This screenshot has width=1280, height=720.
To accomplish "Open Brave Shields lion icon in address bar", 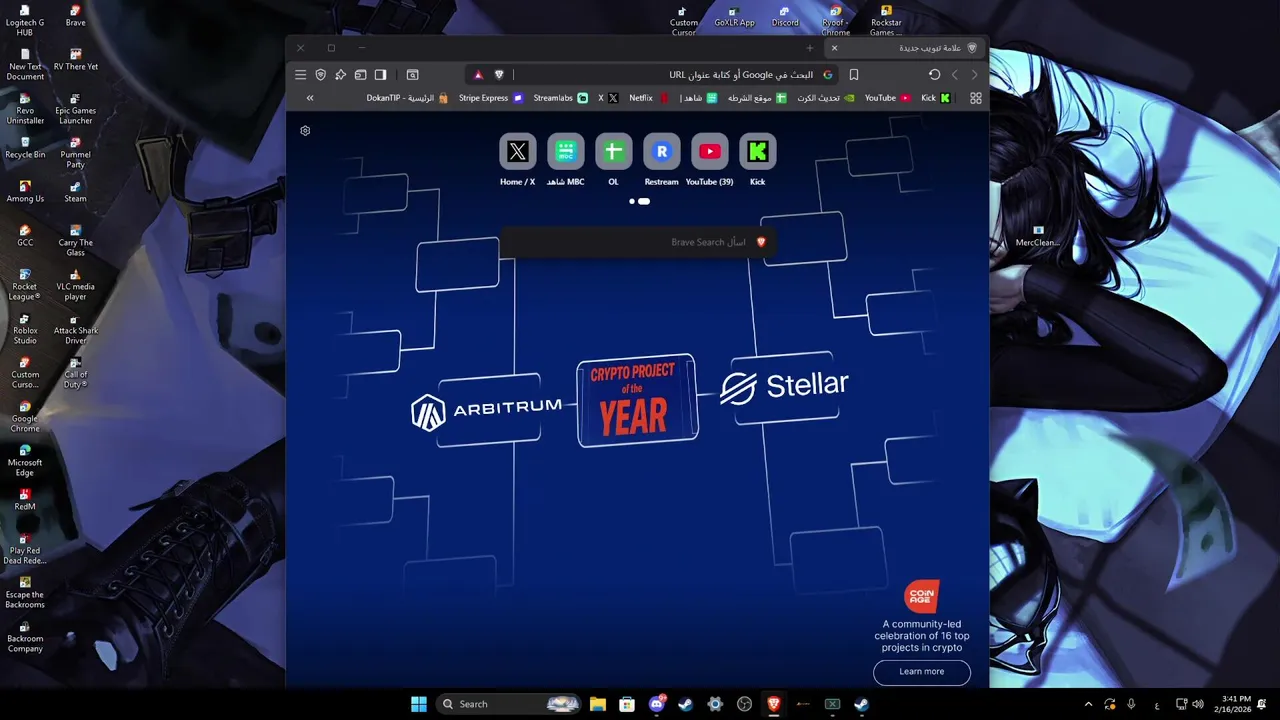I will click(x=499, y=75).
